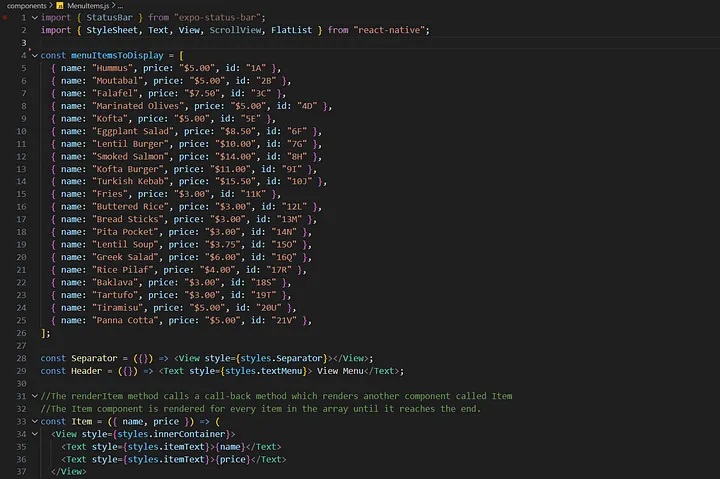Toggle the breakpoint dot at line 33
Image resolution: width=720 pixels, height=479 pixels.
click(7, 421)
